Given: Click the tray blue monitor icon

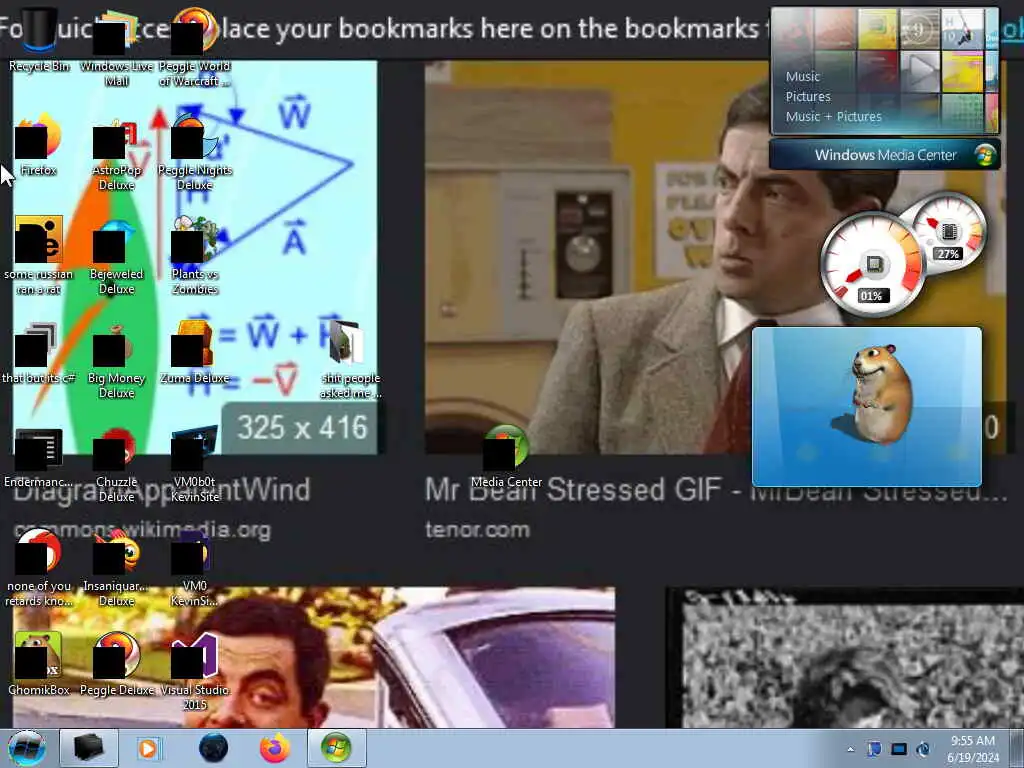Looking at the screenshot, I should [899, 749].
